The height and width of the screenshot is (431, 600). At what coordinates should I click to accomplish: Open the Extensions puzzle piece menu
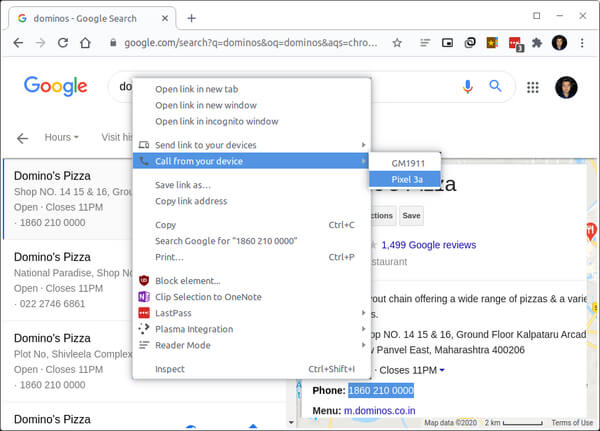point(537,42)
